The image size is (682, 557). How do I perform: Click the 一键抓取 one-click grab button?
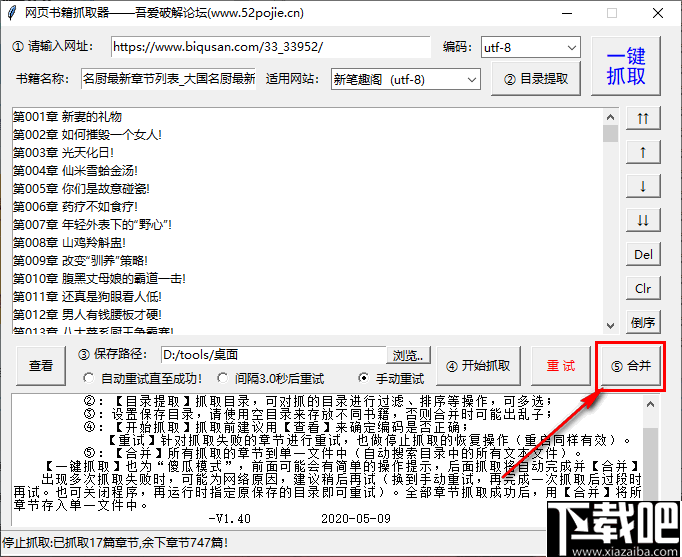coord(625,66)
